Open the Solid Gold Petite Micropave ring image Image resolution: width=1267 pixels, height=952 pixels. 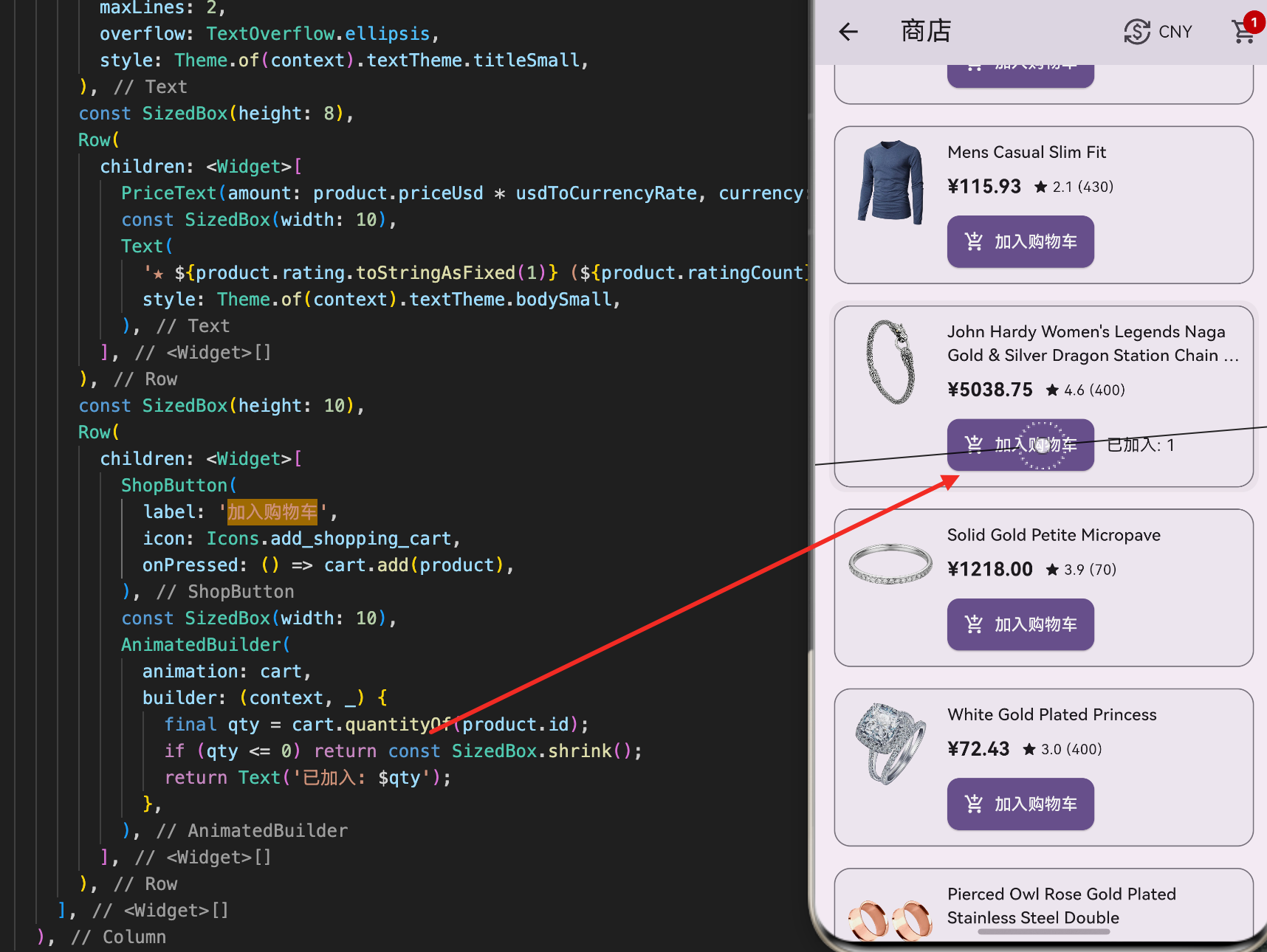(x=890, y=565)
